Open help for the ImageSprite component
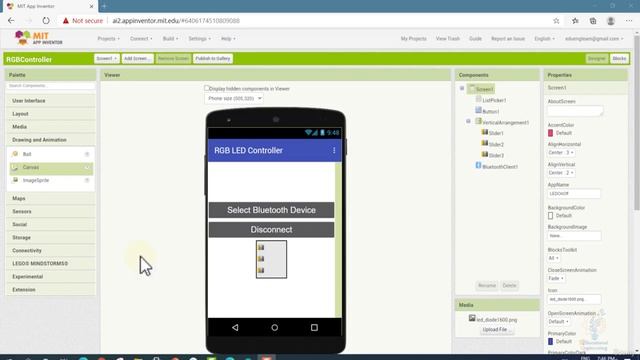Image resolution: width=640 pixels, height=360 pixels. (x=87, y=180)
